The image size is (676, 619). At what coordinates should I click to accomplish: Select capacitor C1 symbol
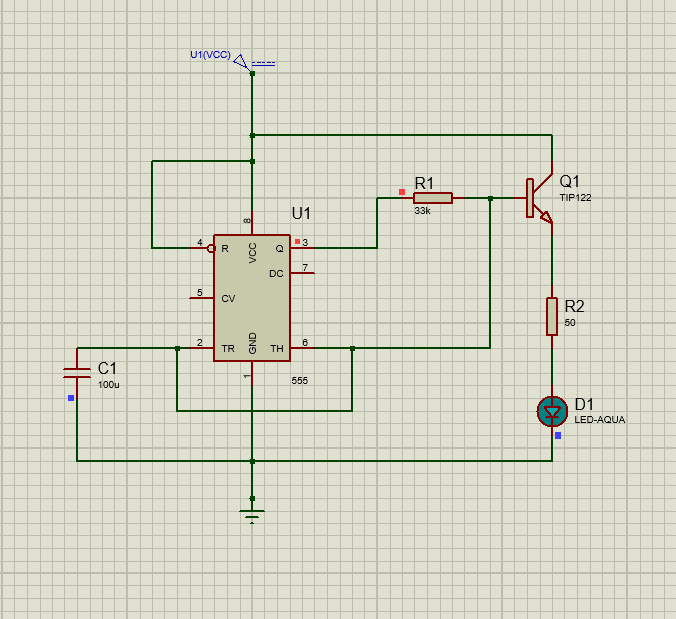click(77, 373)
